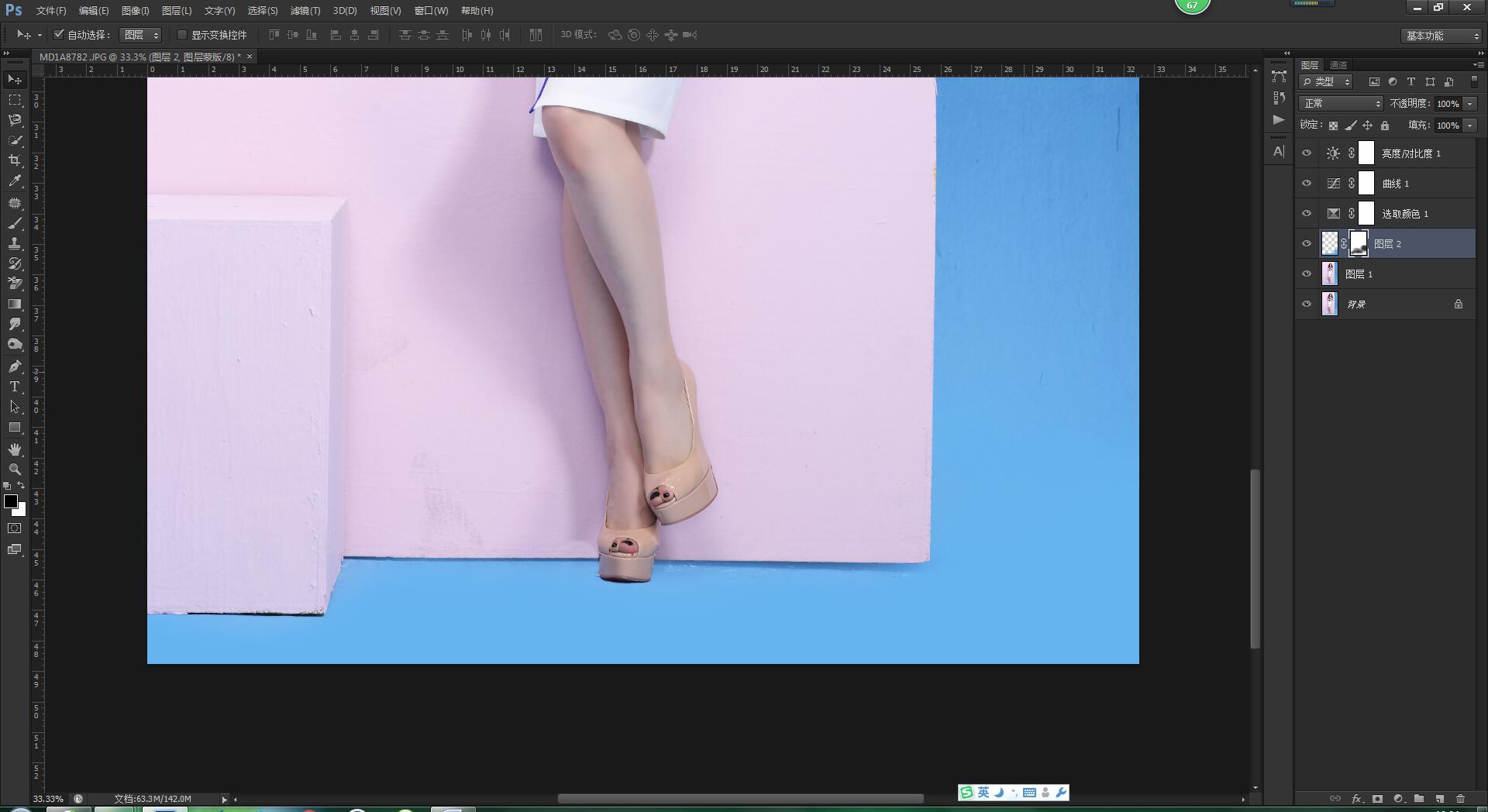Open the 滤镜(T) menu
Screen dimensions: 1488x812
coord(305,11)
